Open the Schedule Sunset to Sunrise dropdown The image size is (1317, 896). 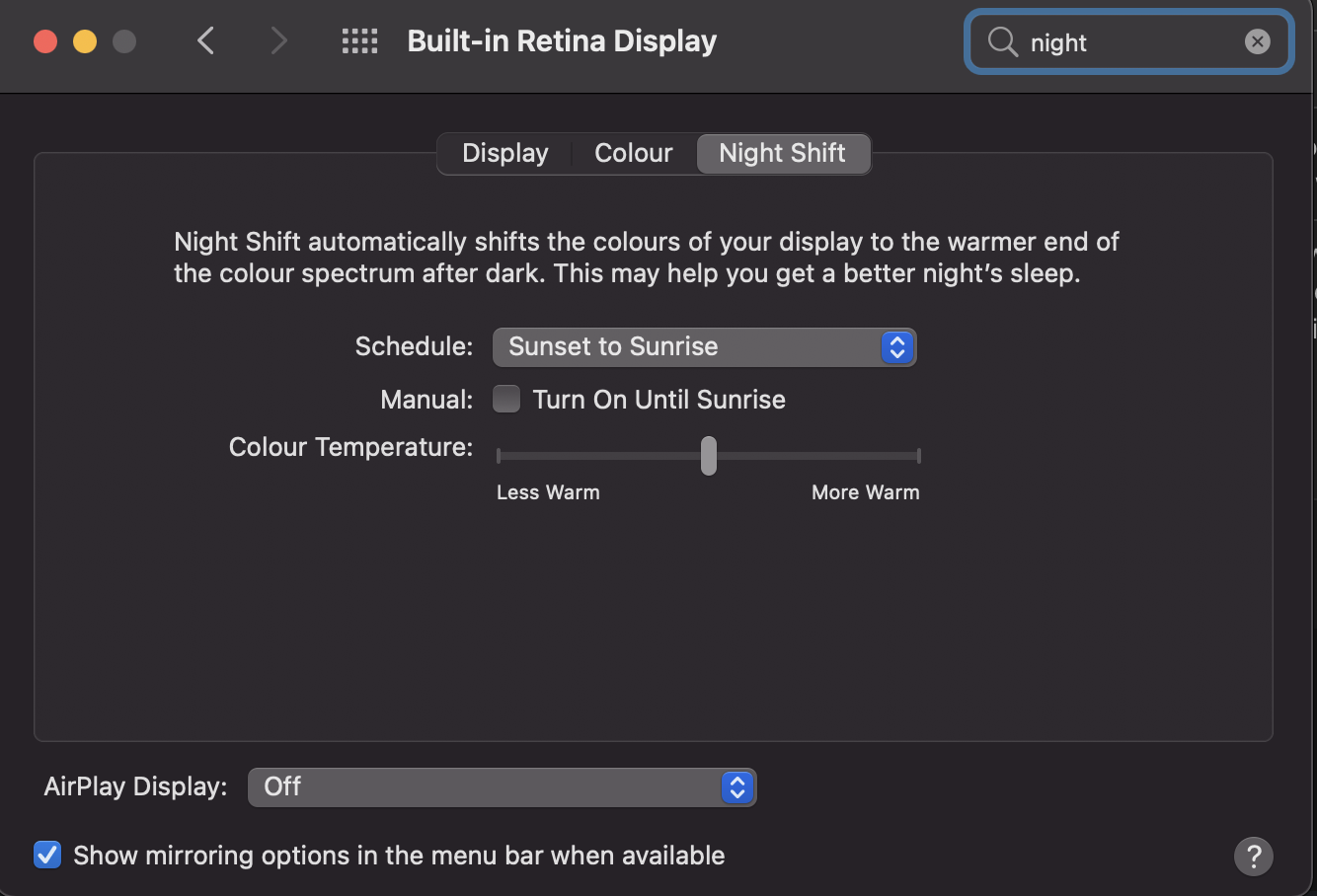[704, 346]
